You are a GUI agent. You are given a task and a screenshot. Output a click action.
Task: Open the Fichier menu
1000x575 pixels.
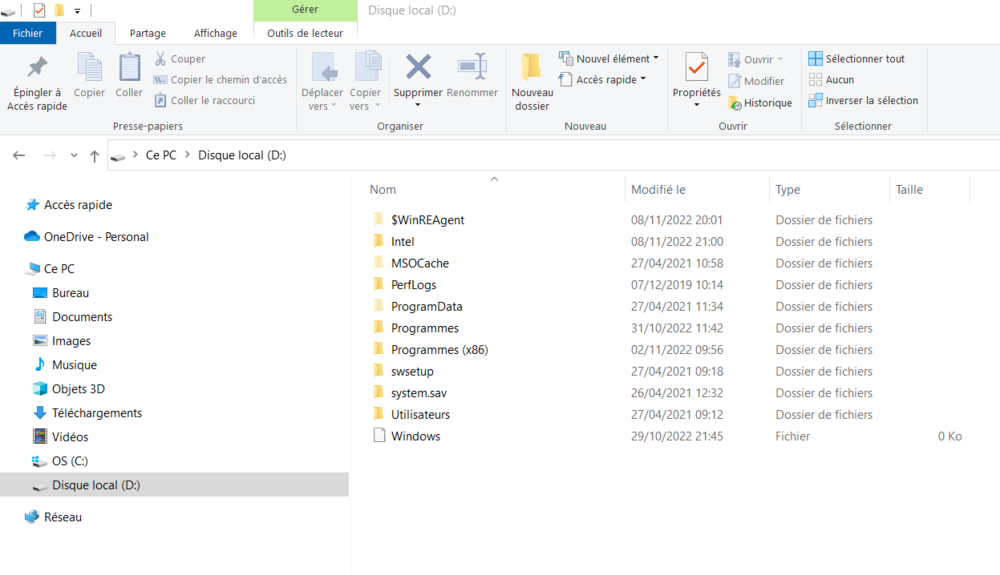point(28,33)
